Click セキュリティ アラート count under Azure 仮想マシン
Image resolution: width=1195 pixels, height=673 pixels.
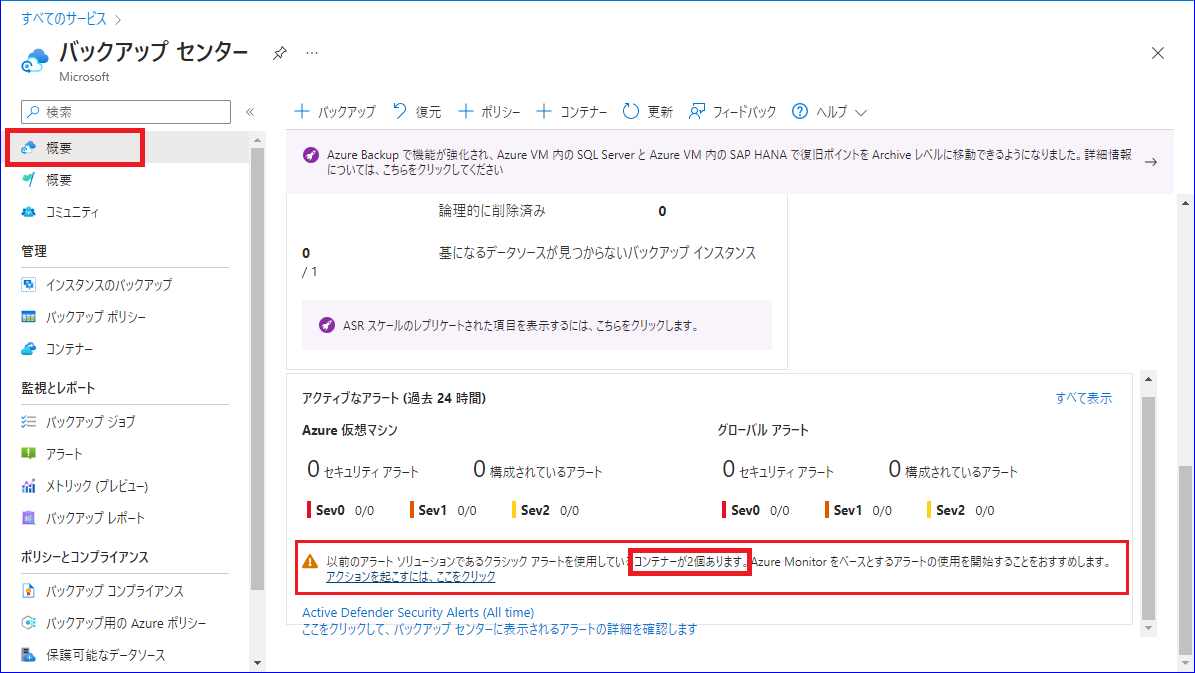pos(363,470)
